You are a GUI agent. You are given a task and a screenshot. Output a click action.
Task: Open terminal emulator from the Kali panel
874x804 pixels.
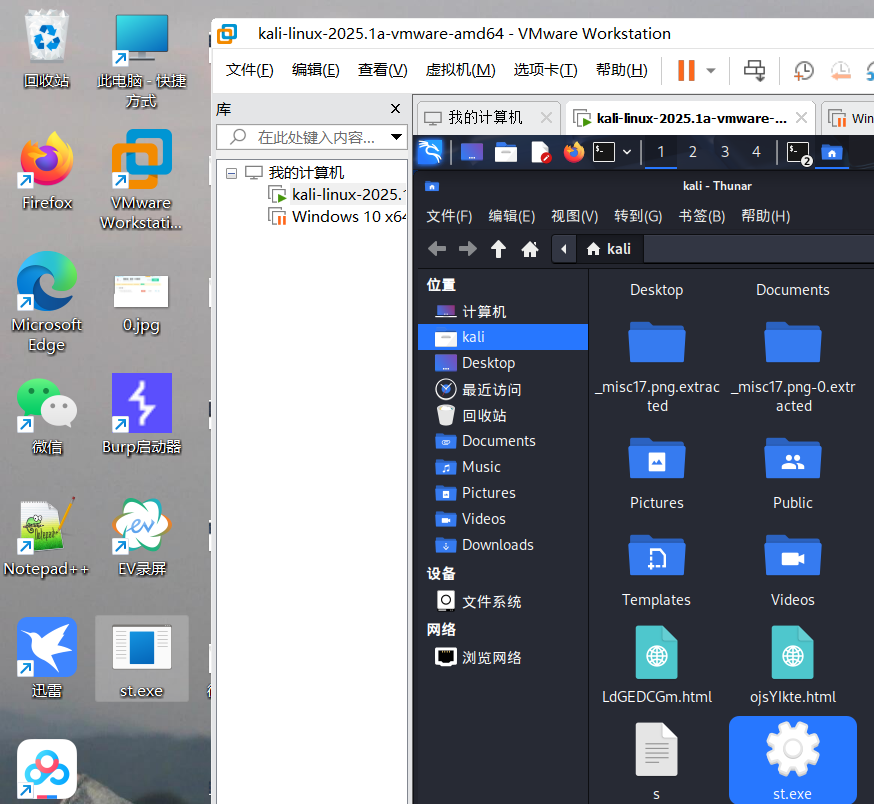coord(604,152)
